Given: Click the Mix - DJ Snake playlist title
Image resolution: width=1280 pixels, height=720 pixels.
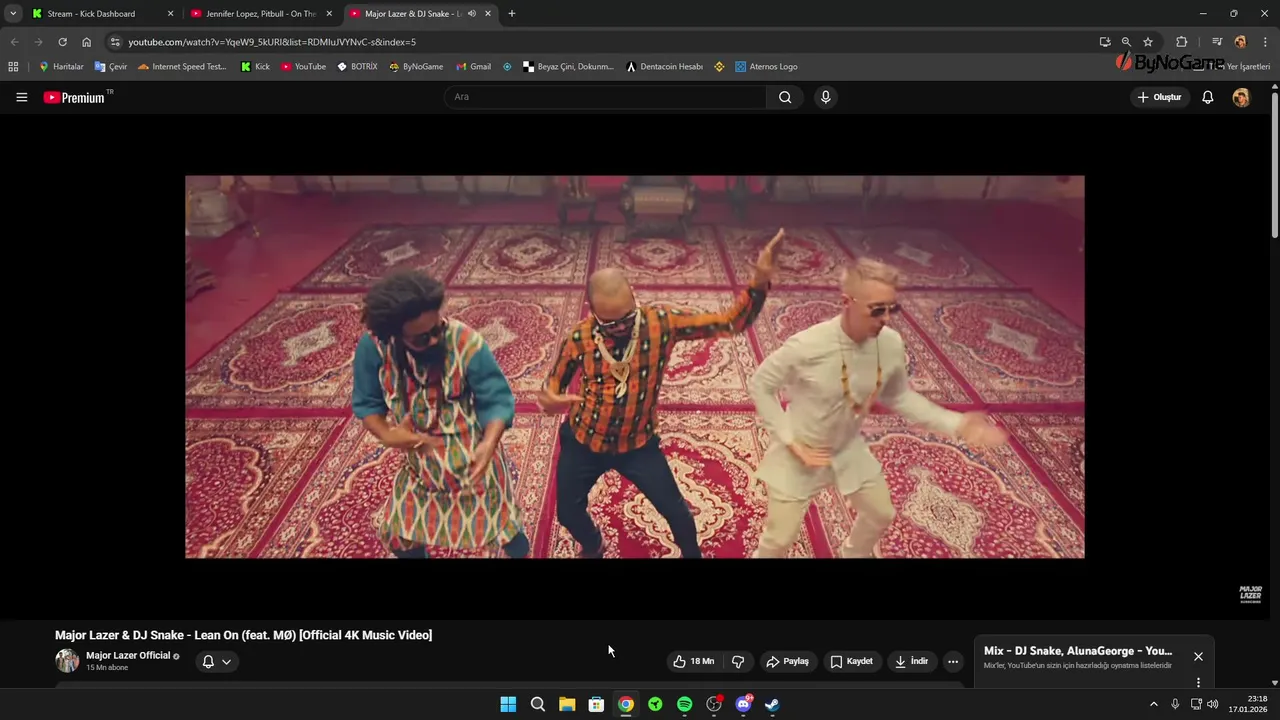Looking at the screenshot, I should [x=1078, y=651].
